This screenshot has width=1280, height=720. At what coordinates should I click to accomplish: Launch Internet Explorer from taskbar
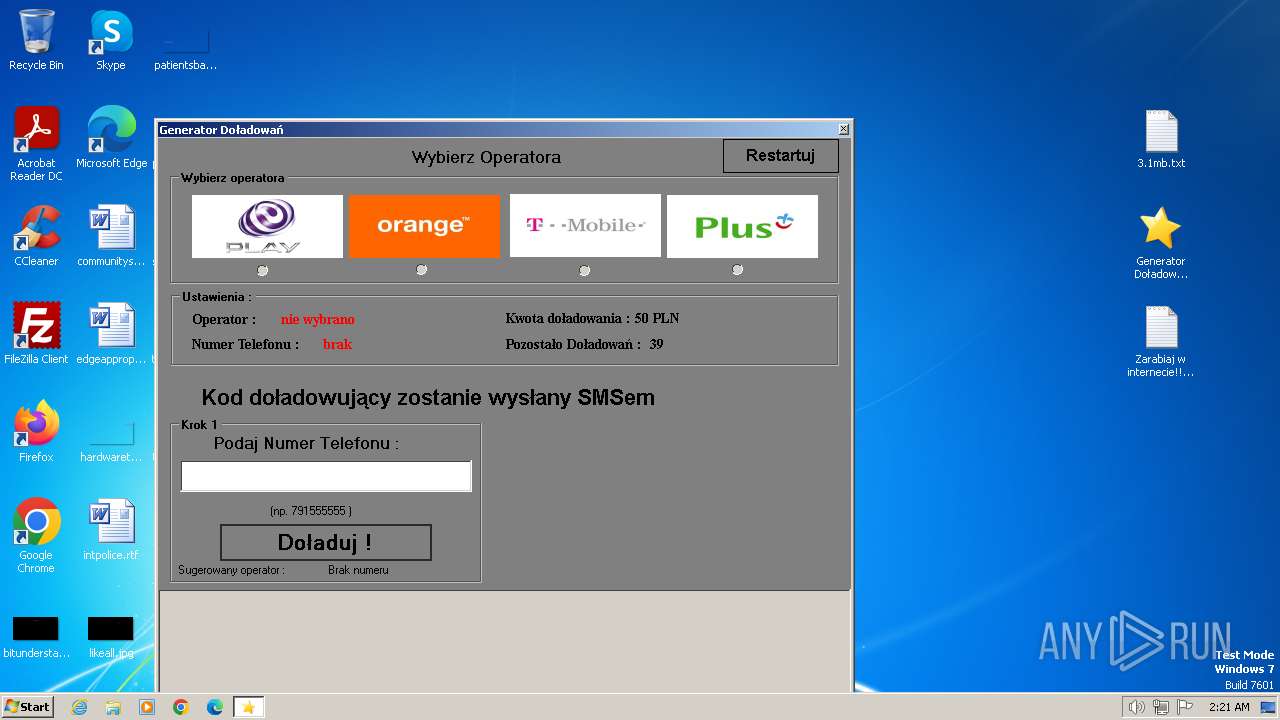coord(79,707)
